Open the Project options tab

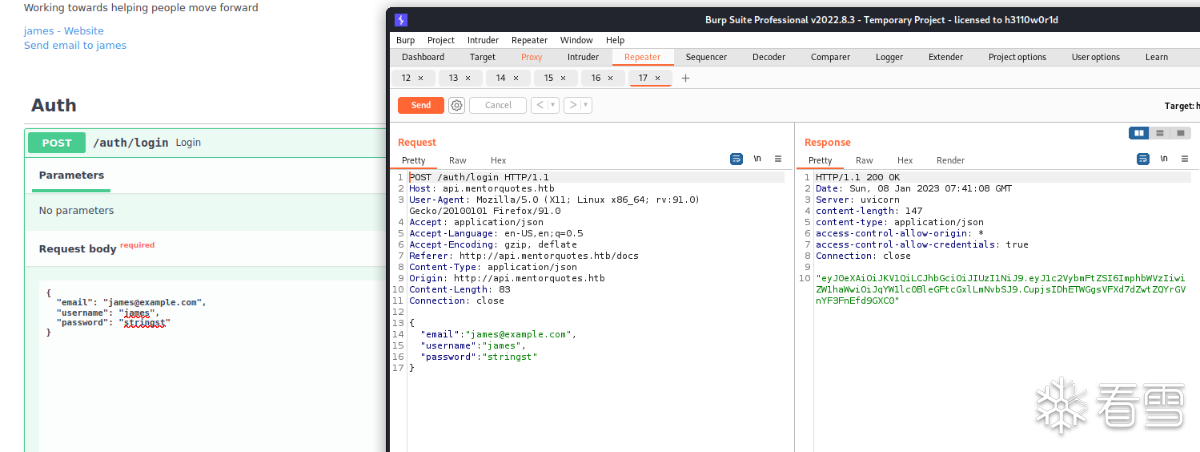(x=1017, y=57)
